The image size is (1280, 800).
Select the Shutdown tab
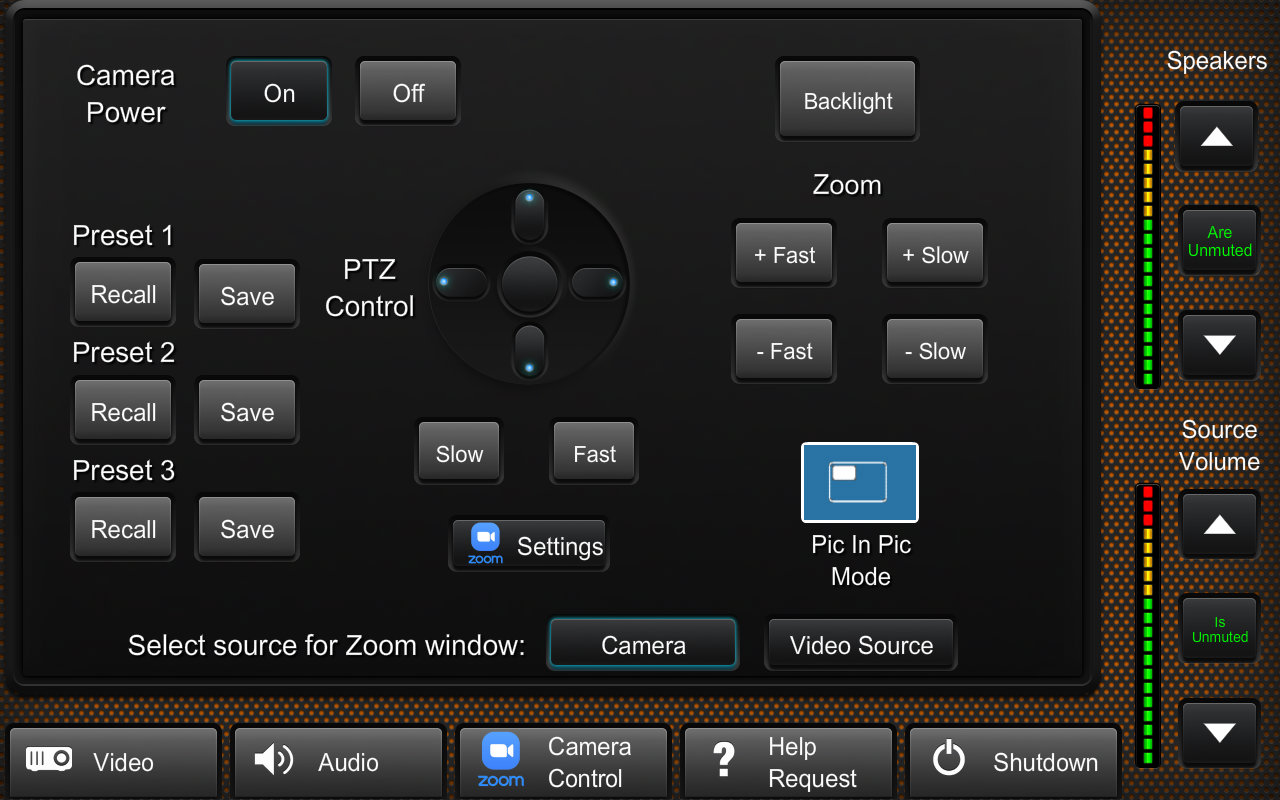(x=1014, y=762)
